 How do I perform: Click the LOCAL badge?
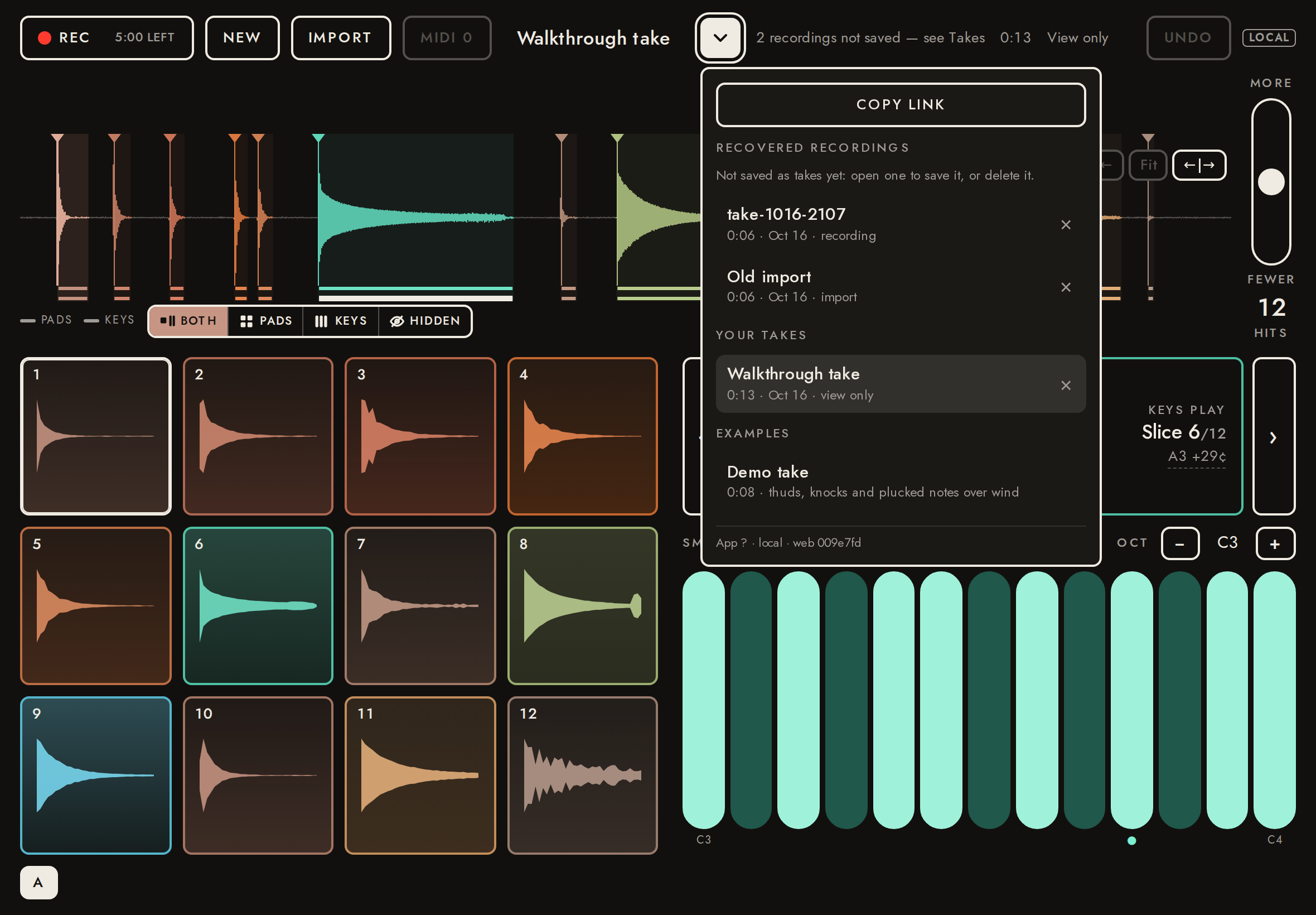point(1268,38)
